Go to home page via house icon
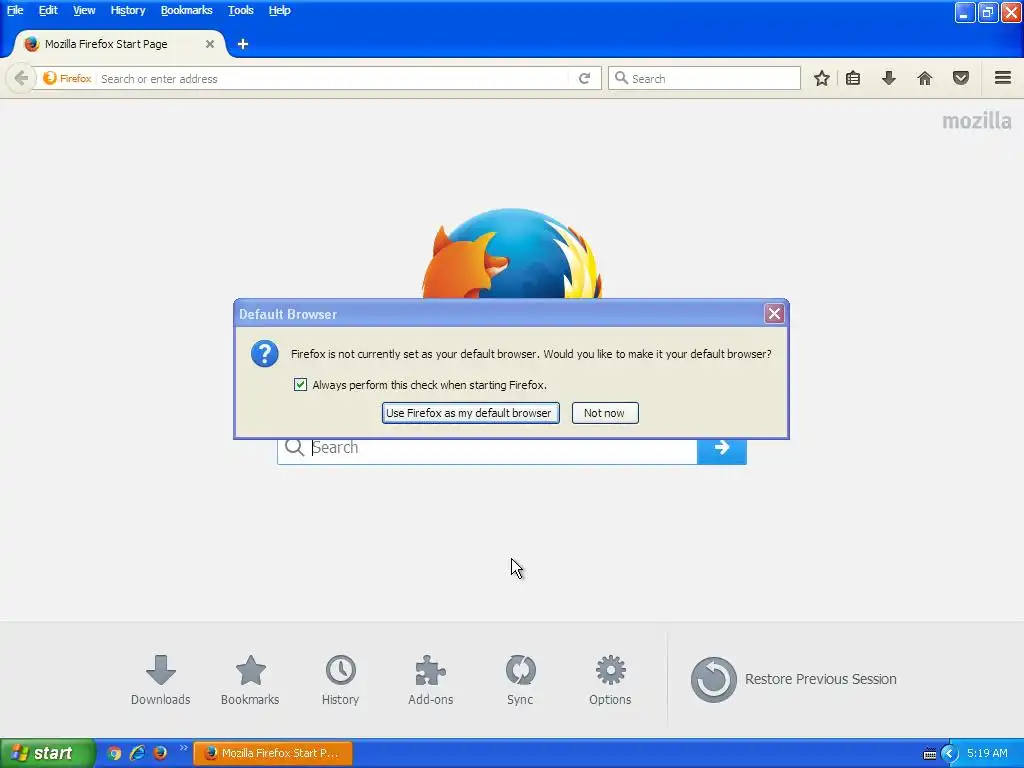This screenshot has width=1024, height=768. click(x=925, y=78)
